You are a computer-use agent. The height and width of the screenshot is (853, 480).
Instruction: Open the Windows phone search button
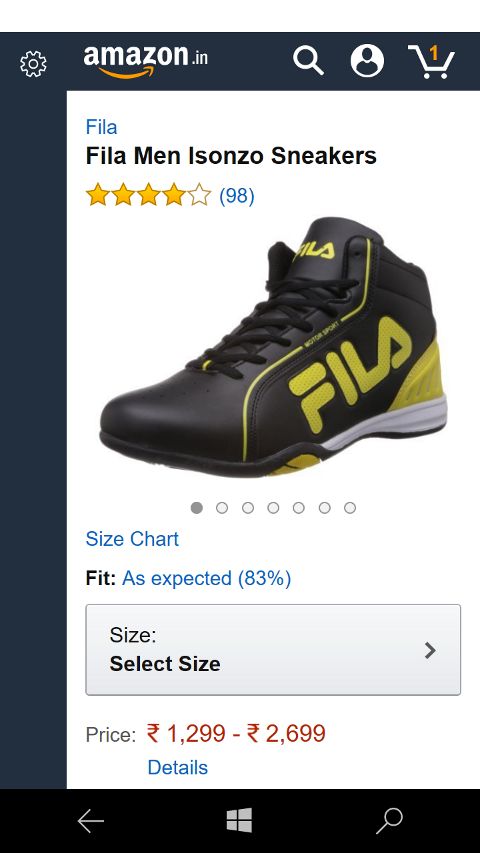[x=390, y=821]
